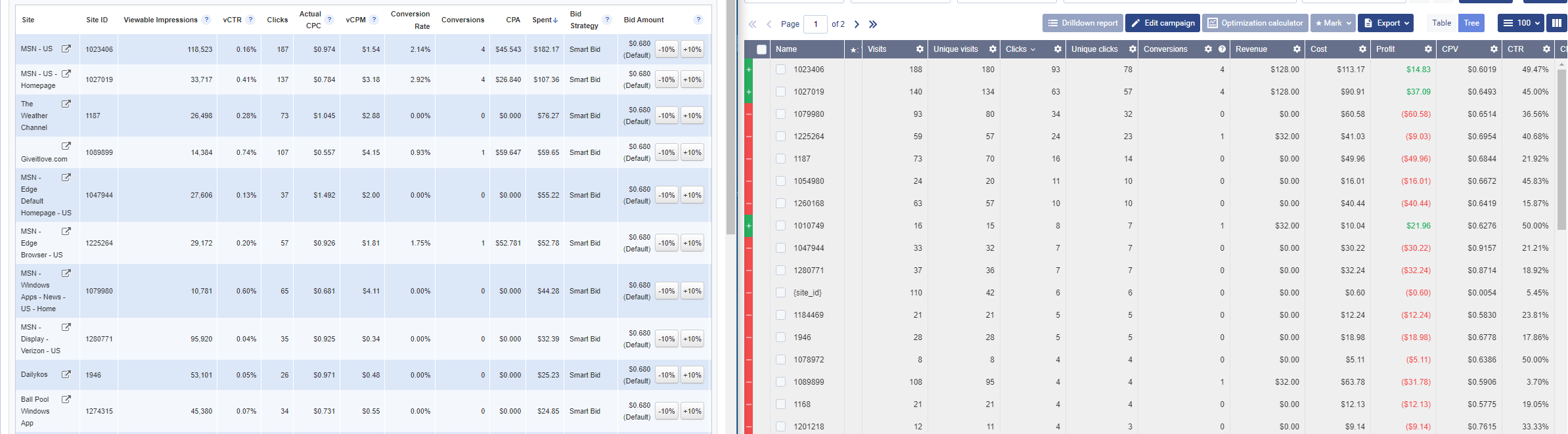1568x434 pixels.
Task: Go to next page arrow
Action: pos(857,24)
